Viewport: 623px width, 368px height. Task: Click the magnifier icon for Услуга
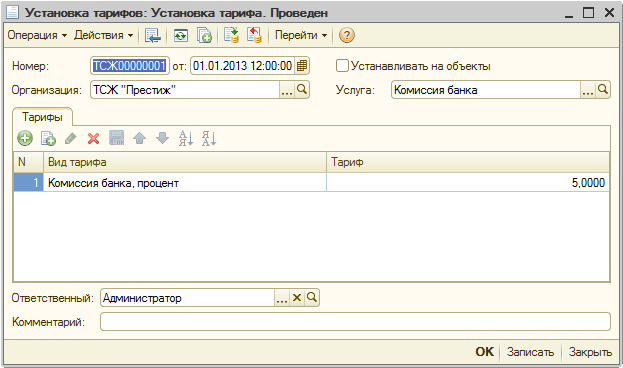pos(603,90)
